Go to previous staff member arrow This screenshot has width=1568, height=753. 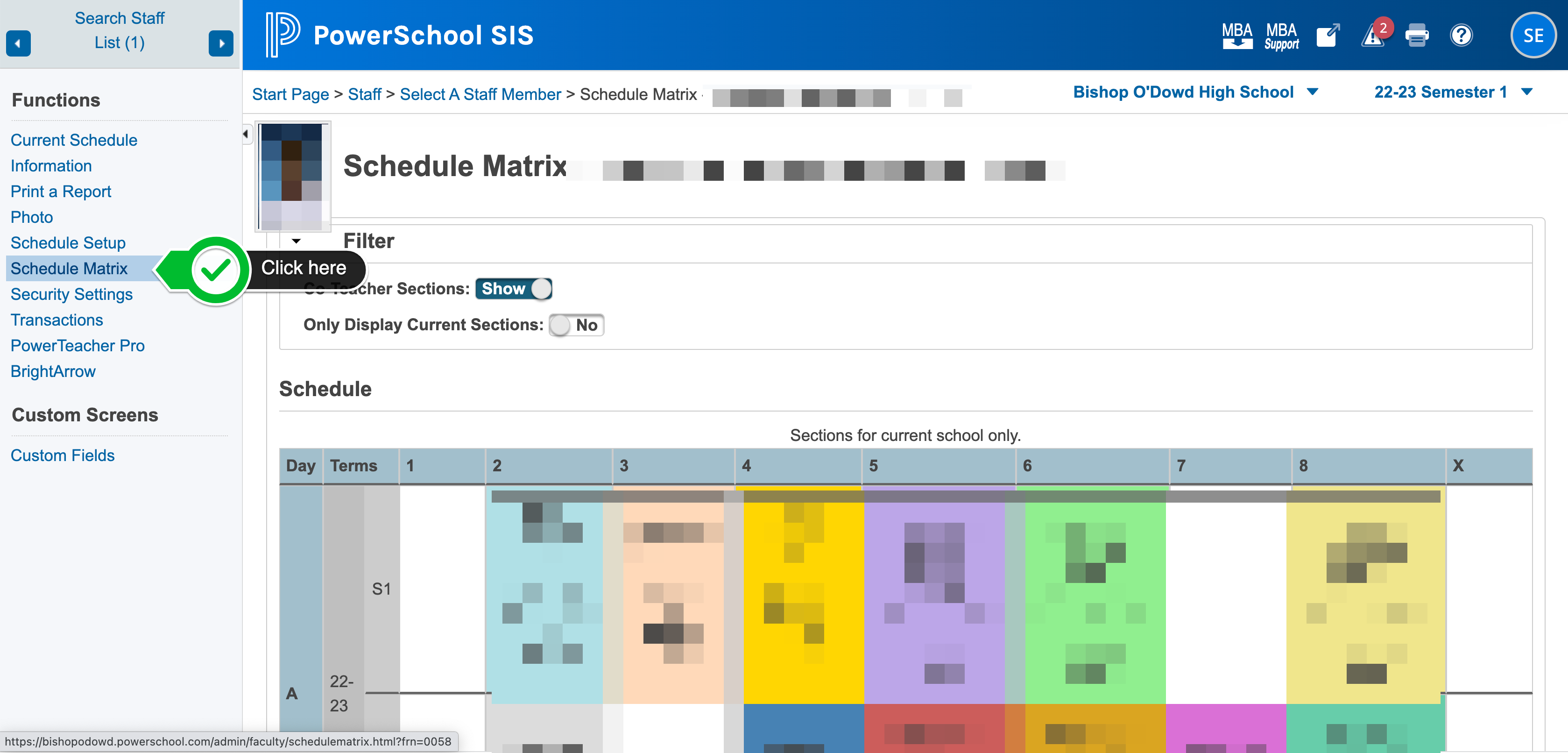coord(18,43)
